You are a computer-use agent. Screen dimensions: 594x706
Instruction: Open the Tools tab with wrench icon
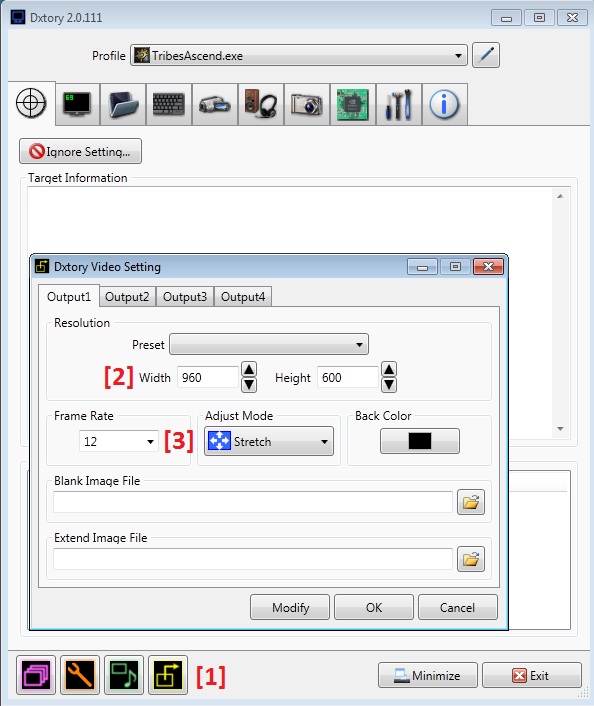[x=399, y=104]
